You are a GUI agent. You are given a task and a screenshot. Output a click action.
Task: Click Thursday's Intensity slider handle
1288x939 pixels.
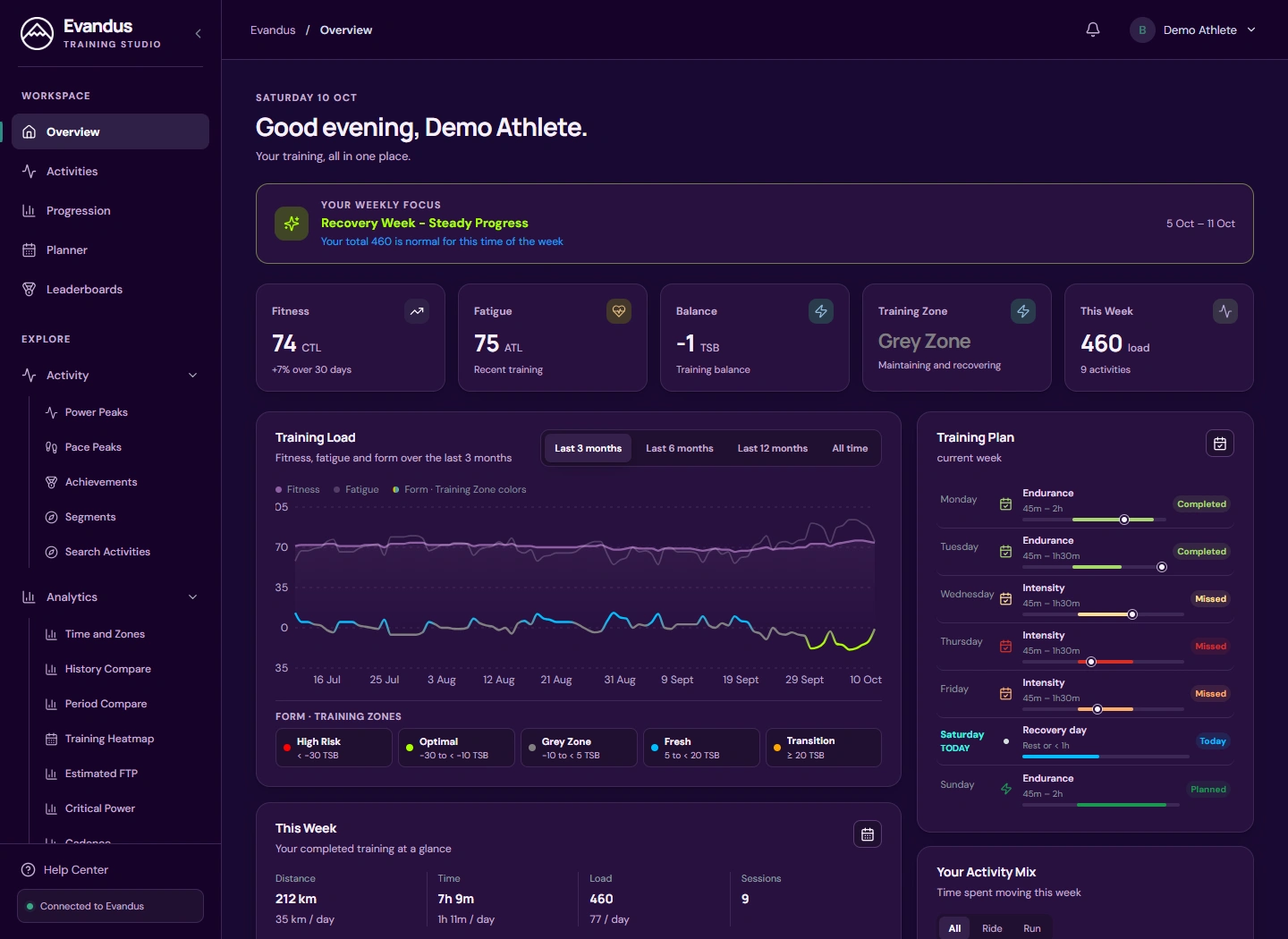(x=1091, y=662)
